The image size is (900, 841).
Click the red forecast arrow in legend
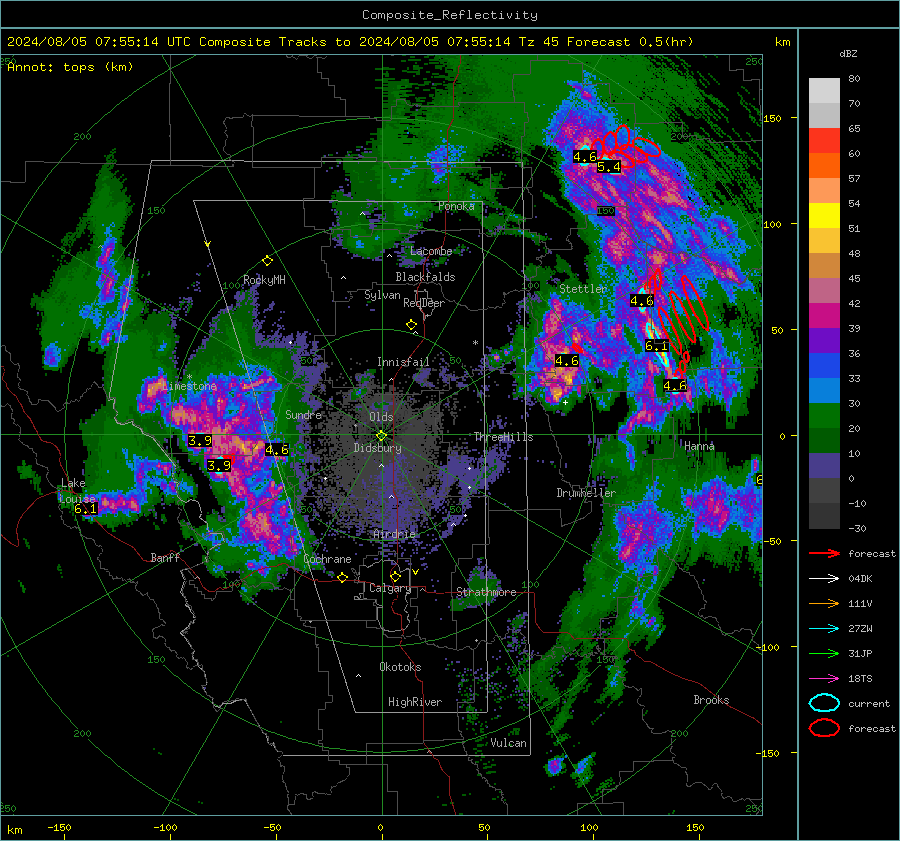[824, 553]
